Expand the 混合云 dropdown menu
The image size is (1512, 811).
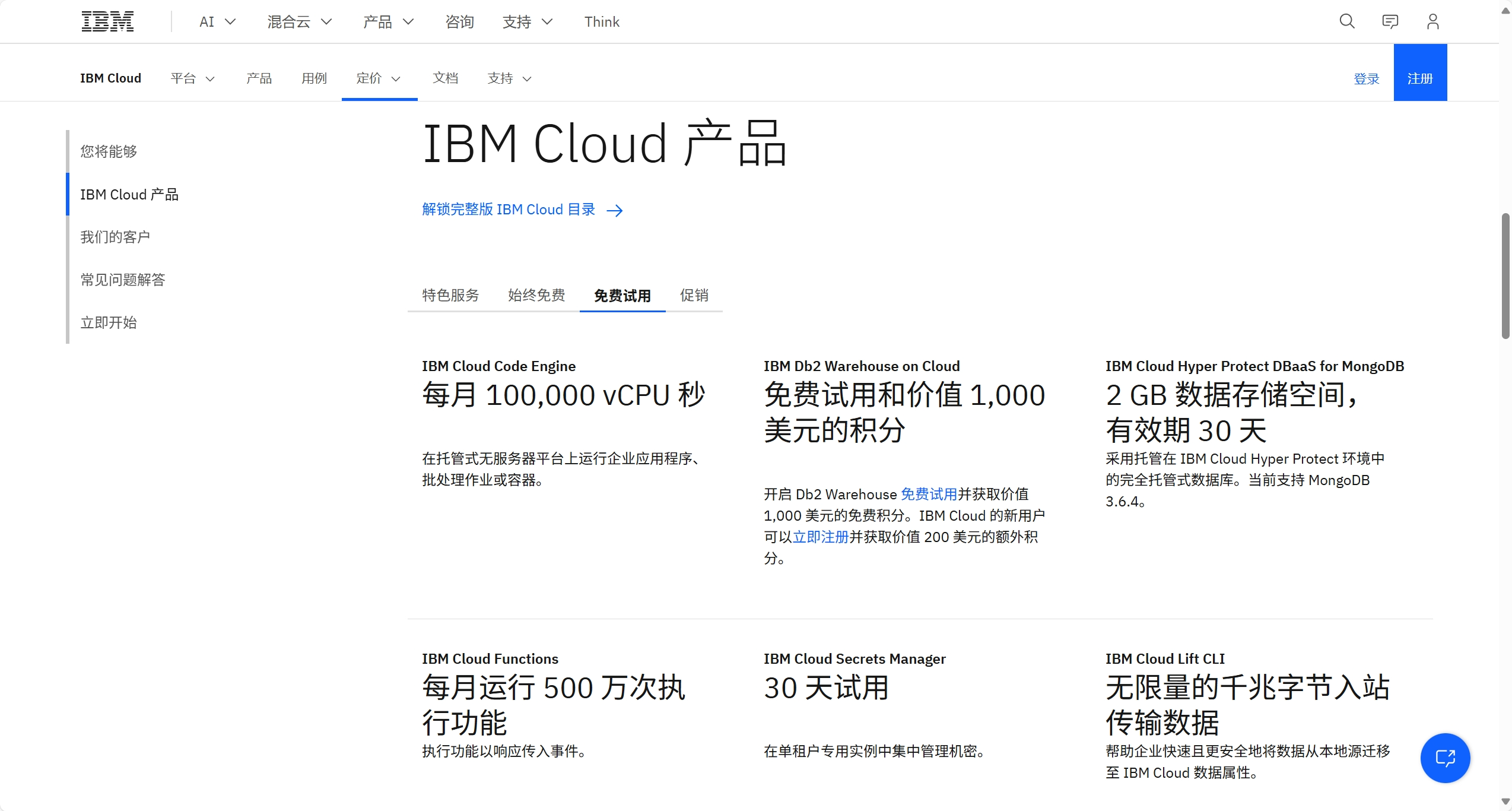click(299, 22)
